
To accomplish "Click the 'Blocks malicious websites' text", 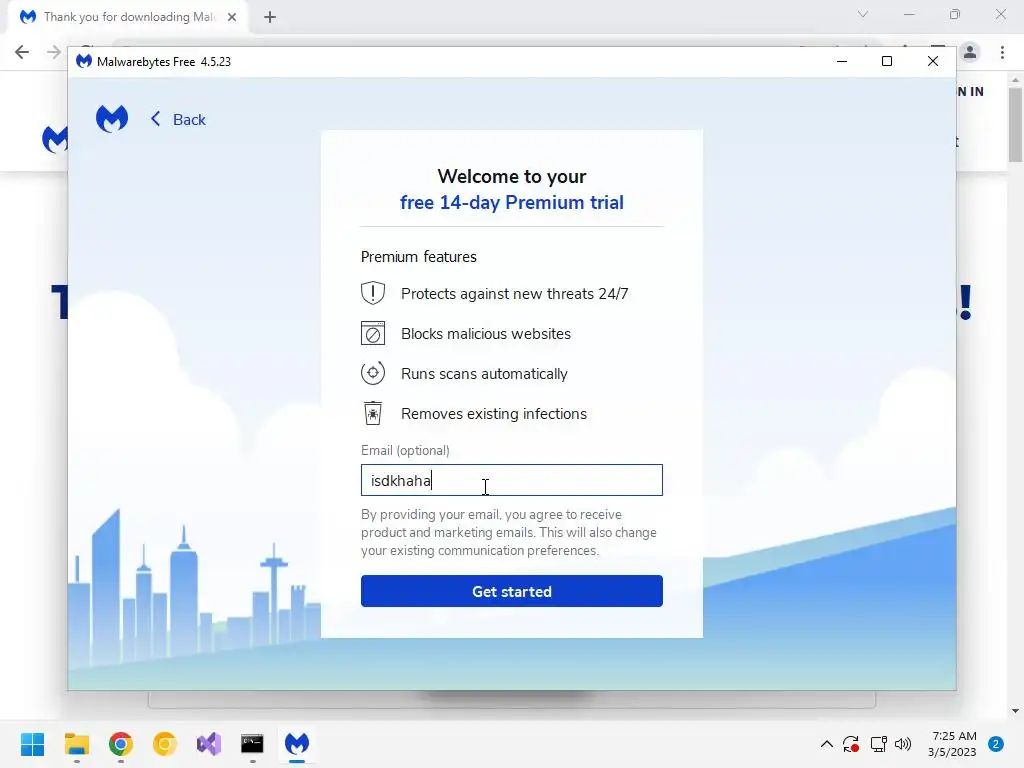I will (486, 334).
